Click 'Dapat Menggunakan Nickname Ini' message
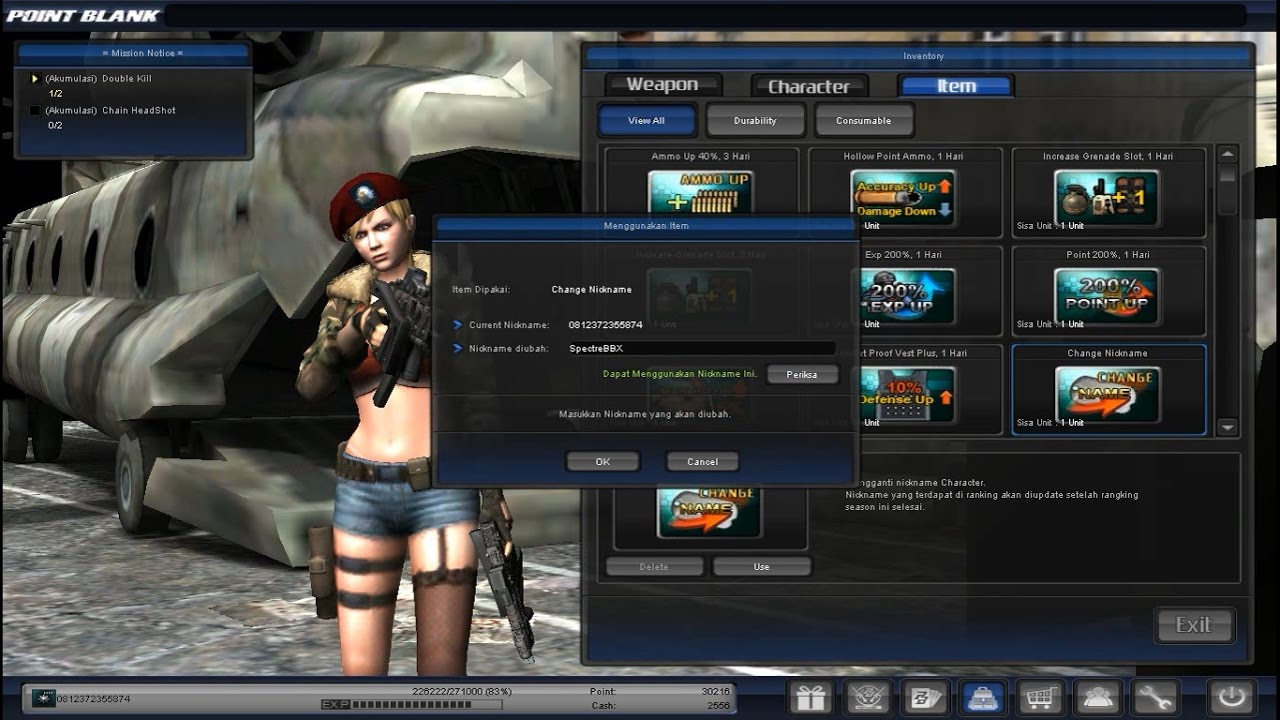This screenshot has width=1280, height=720. click(x=680, y=374)
